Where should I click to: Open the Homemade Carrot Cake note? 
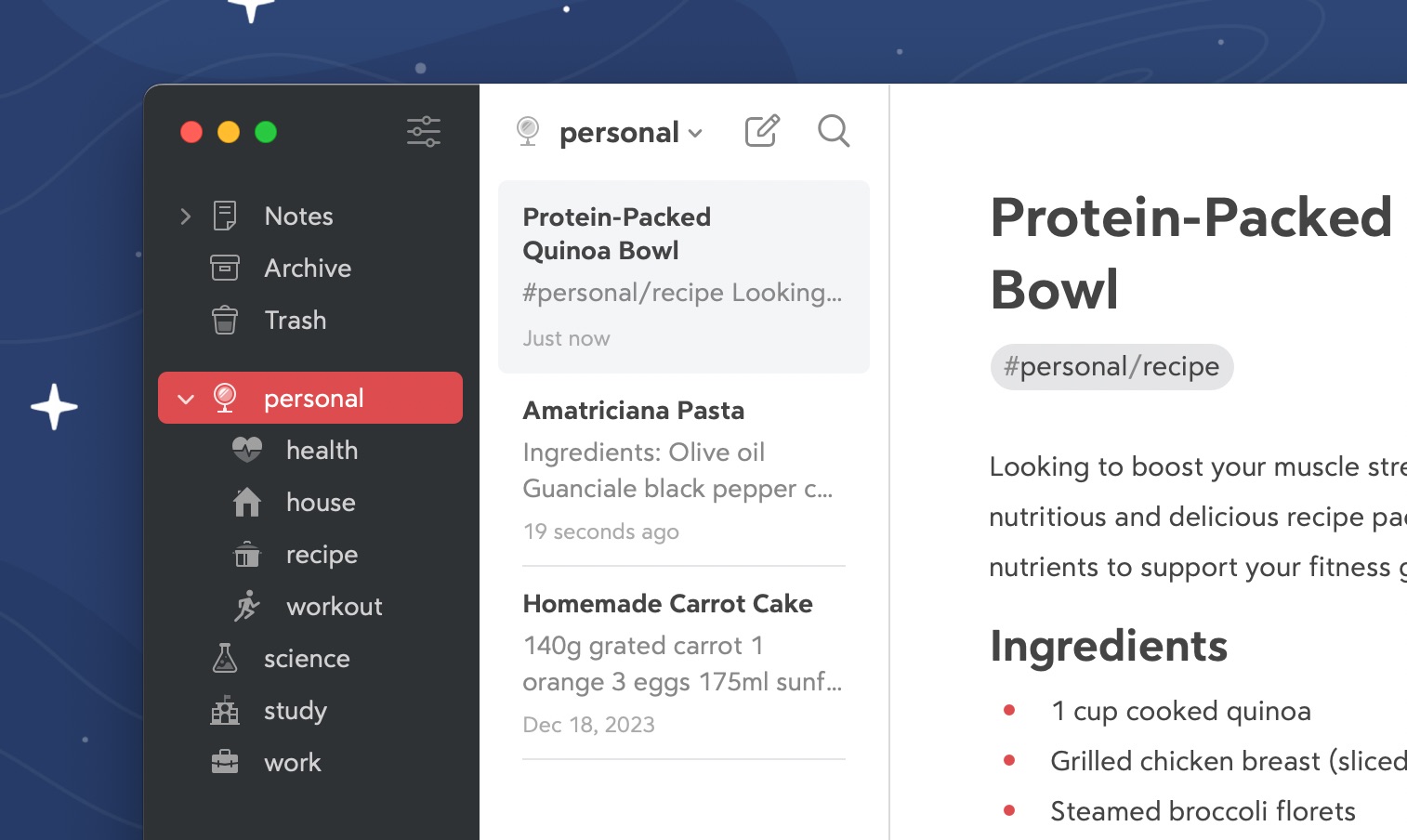click(x=683, y=663)
